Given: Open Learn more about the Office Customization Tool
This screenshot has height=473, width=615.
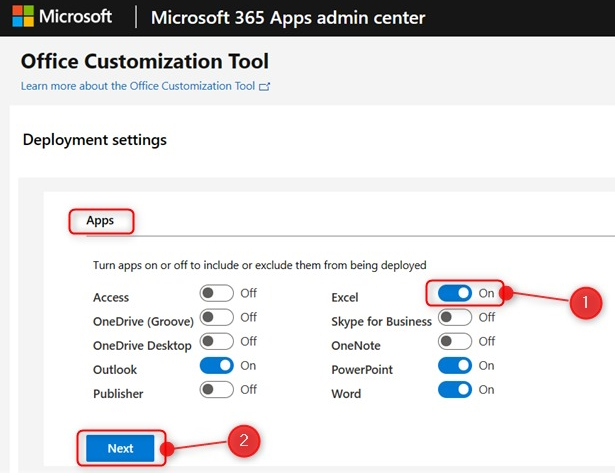Looking at the screenshot, I should point(138,86).
